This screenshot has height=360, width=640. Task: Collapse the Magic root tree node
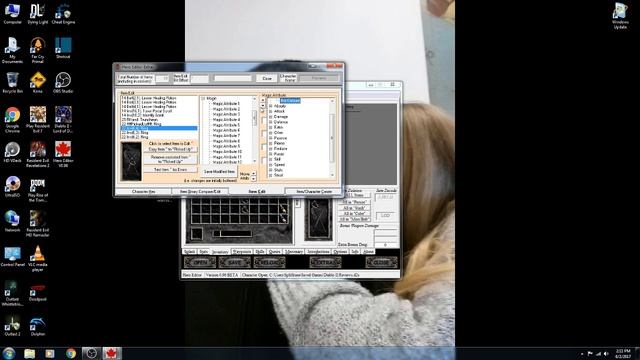(203, 99)
